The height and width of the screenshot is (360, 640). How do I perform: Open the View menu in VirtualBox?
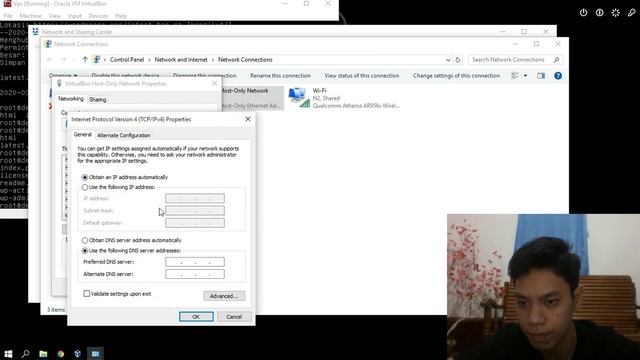[55, 16]
